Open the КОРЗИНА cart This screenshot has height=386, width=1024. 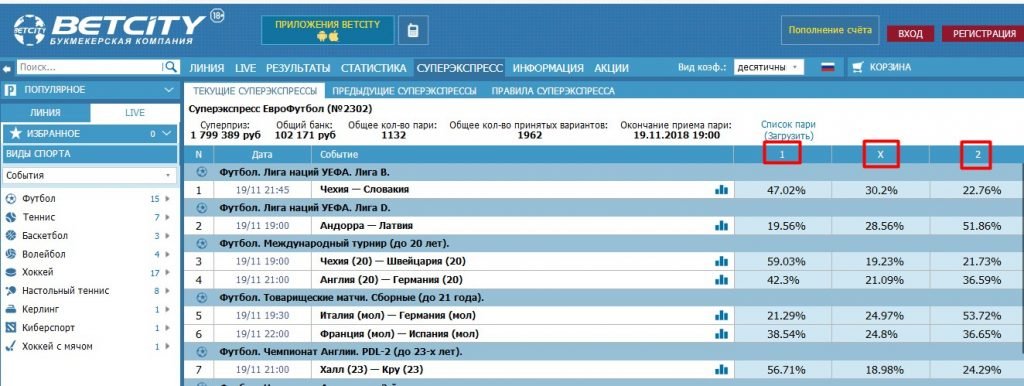point(882,67)
